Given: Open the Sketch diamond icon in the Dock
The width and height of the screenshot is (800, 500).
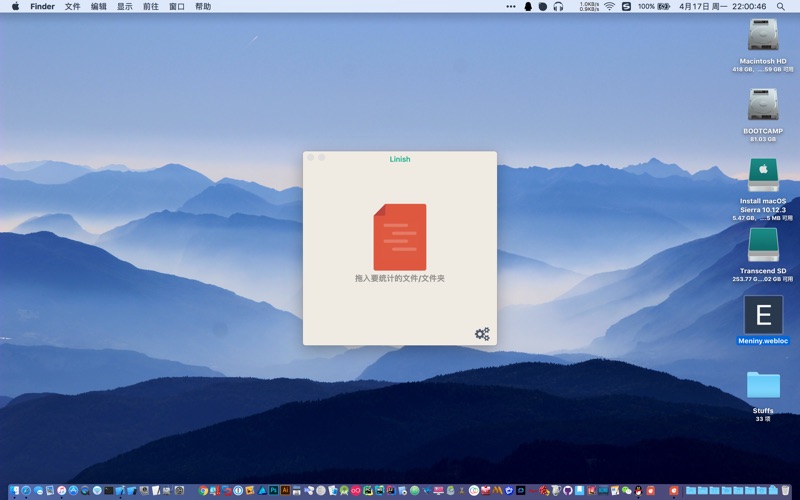Looking at the screenshot, I should tap(97, 491).
